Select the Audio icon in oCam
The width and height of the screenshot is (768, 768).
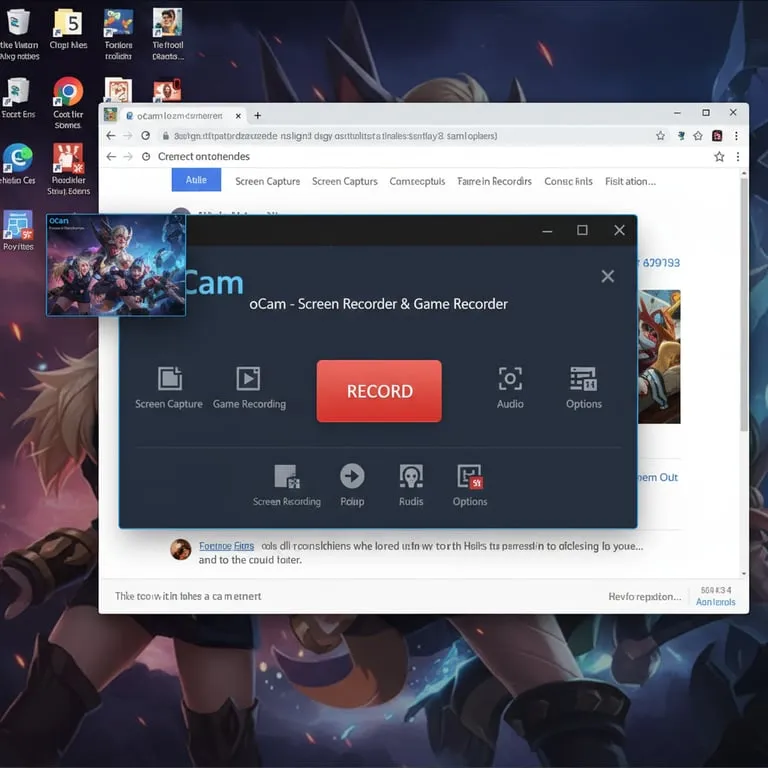pyautogui.click(x=510, y=378)
